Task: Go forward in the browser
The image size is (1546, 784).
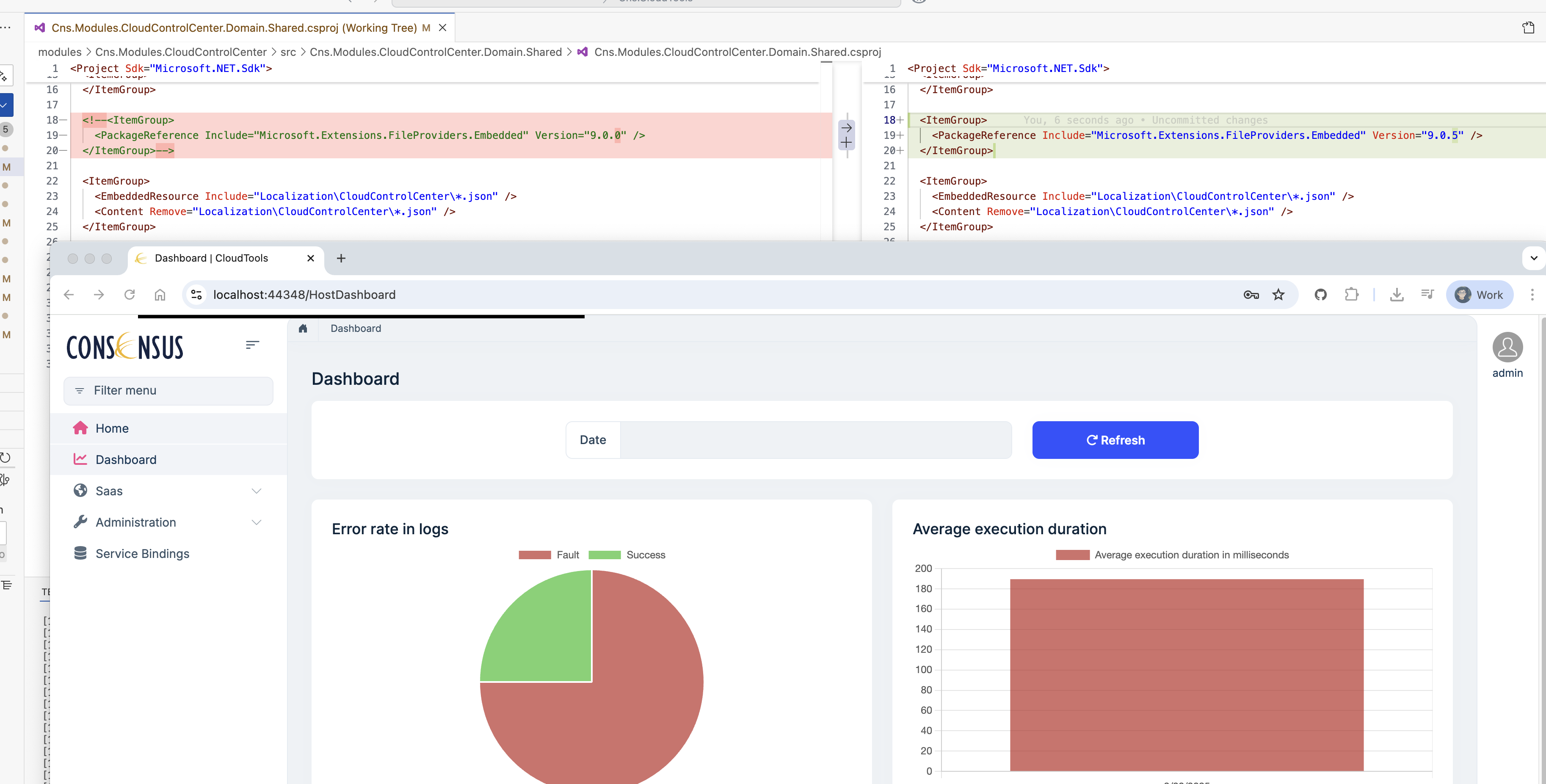Action: [x=99, y=295]
